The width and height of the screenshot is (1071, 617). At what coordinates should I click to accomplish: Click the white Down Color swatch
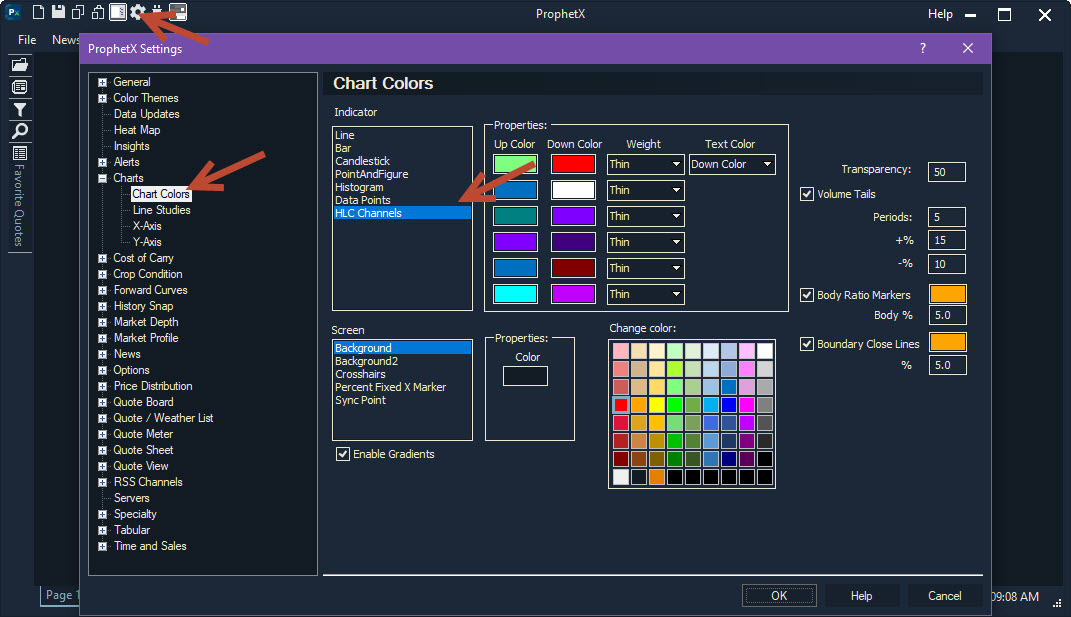pos(573,190)
